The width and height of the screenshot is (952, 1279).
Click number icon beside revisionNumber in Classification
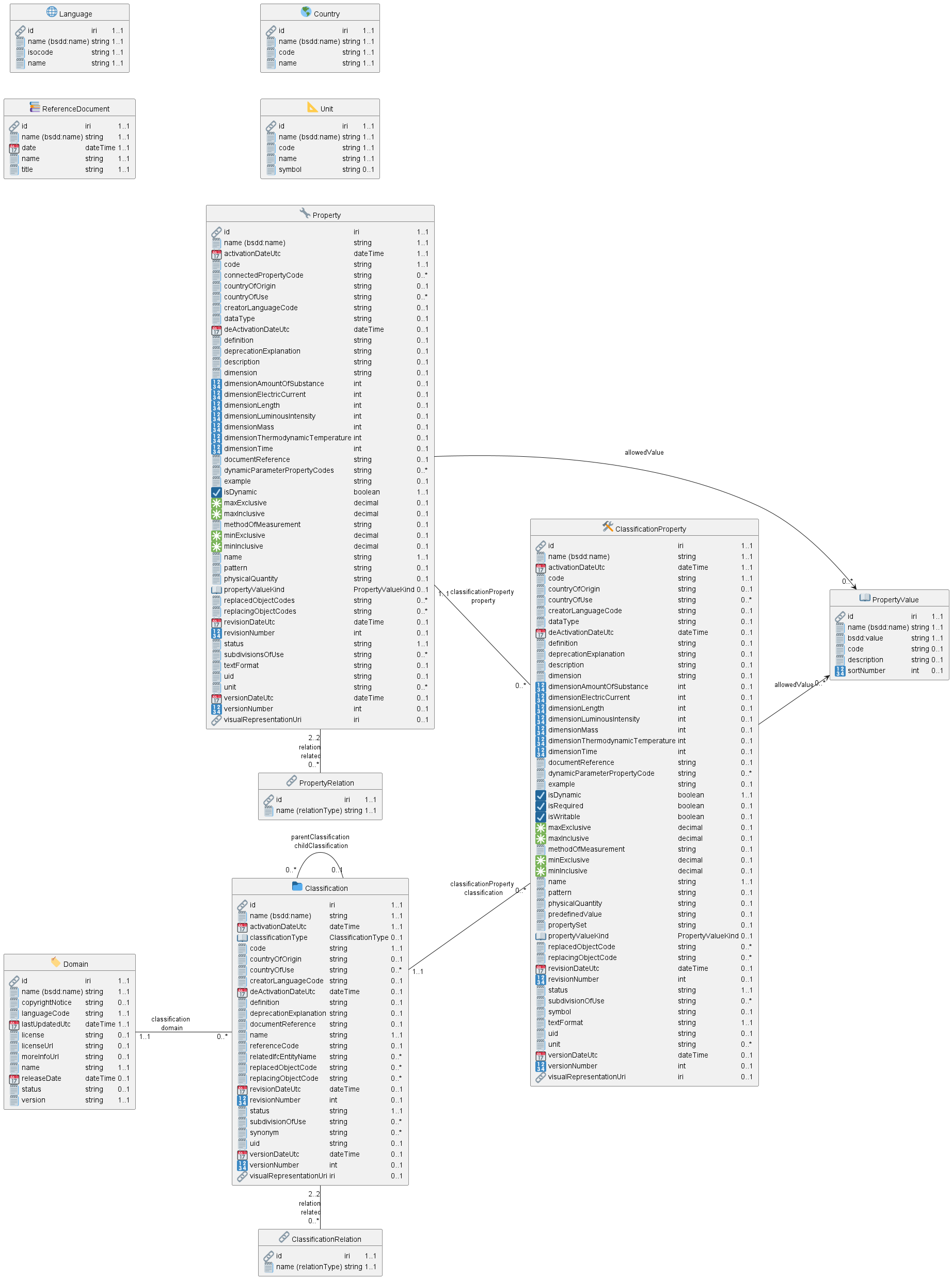tap(242, 1100)
